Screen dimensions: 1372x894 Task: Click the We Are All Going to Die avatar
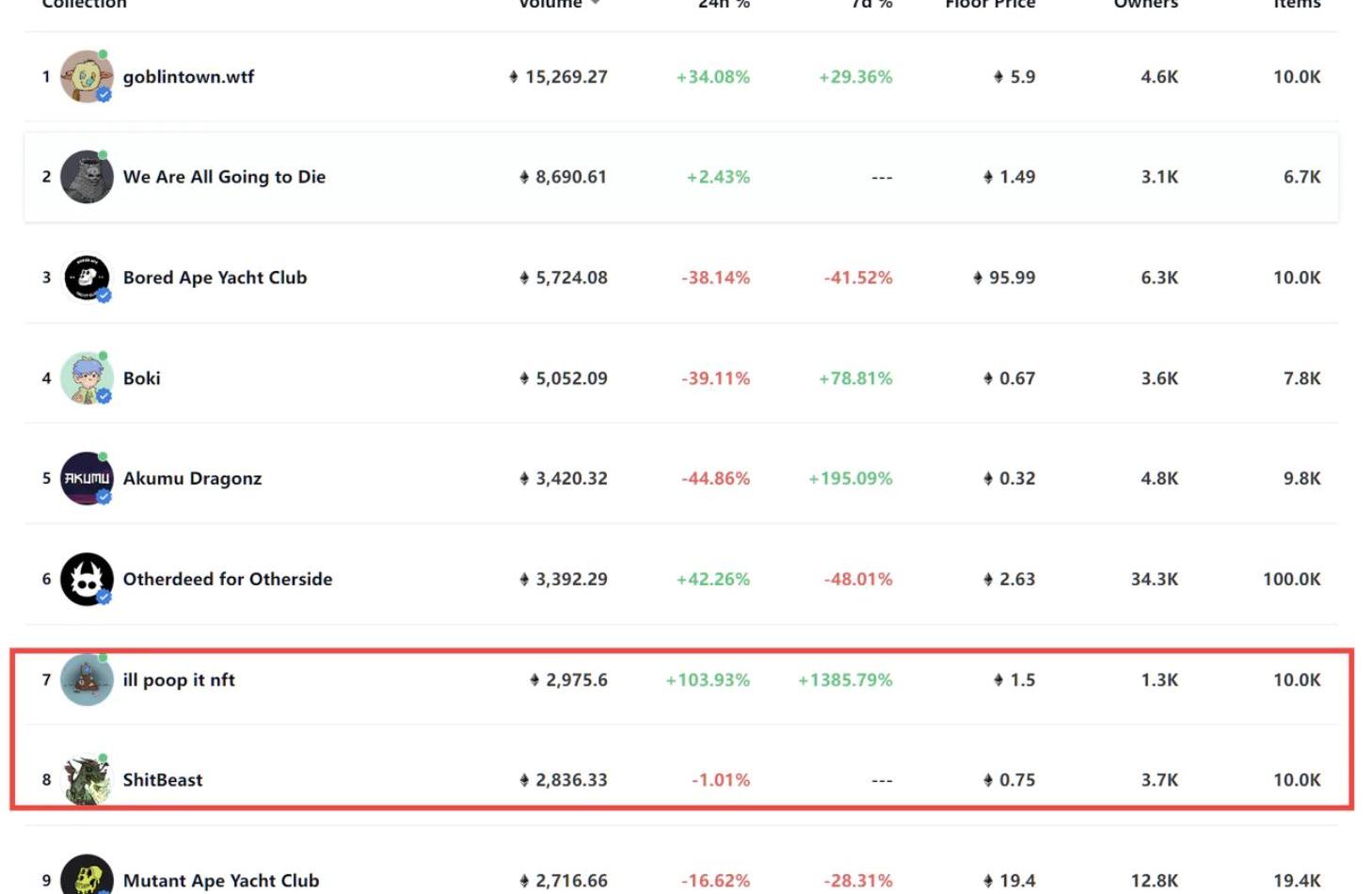coord(87,177)
